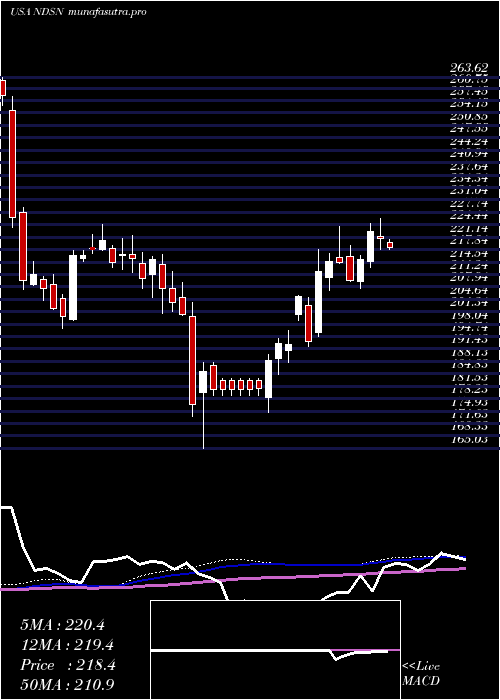Click the USA NDSN munafasutra.pro title
Screen dimensions: 500x700
tap(78, 12)
